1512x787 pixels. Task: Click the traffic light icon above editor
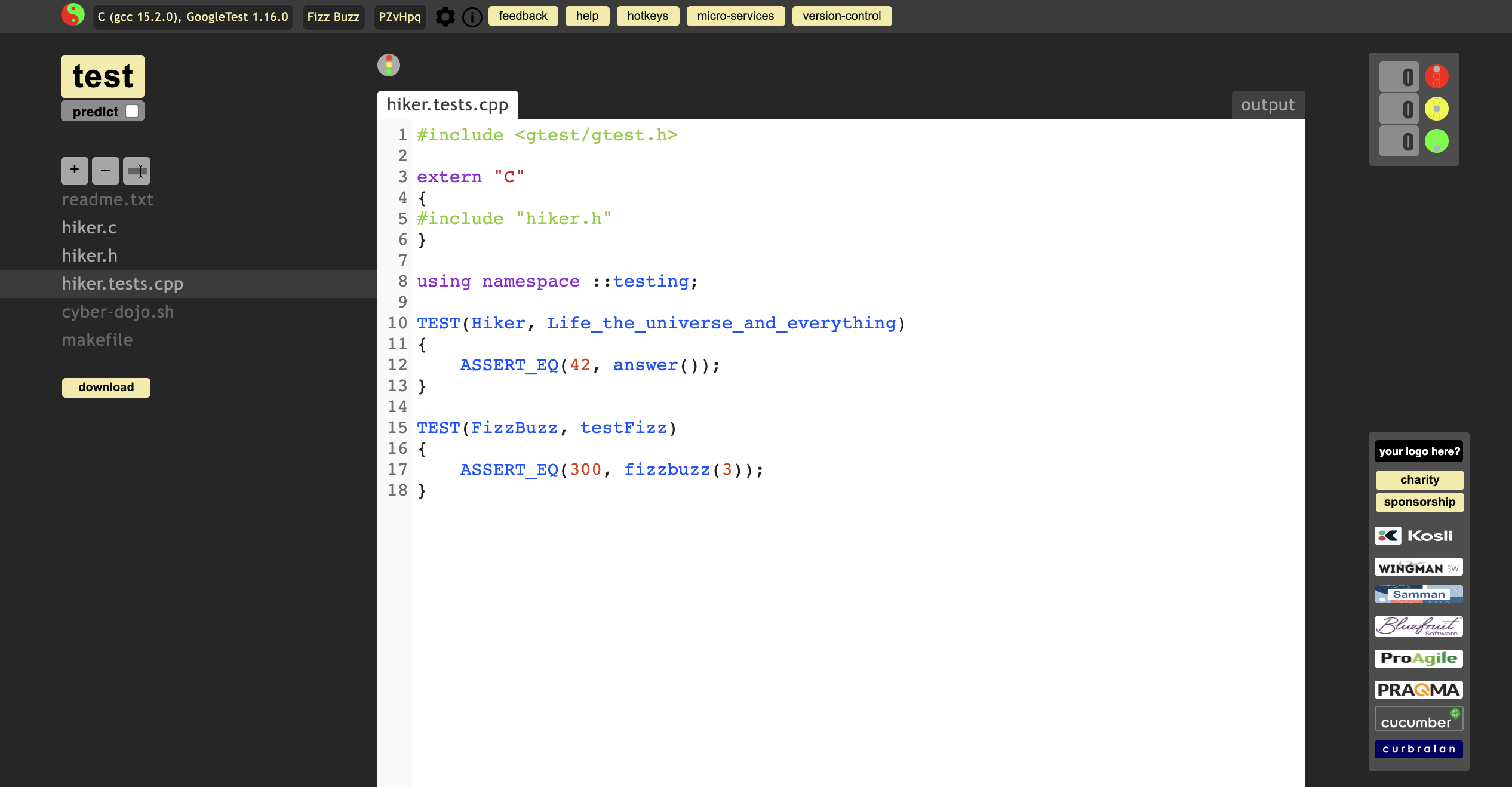[389, 65]
